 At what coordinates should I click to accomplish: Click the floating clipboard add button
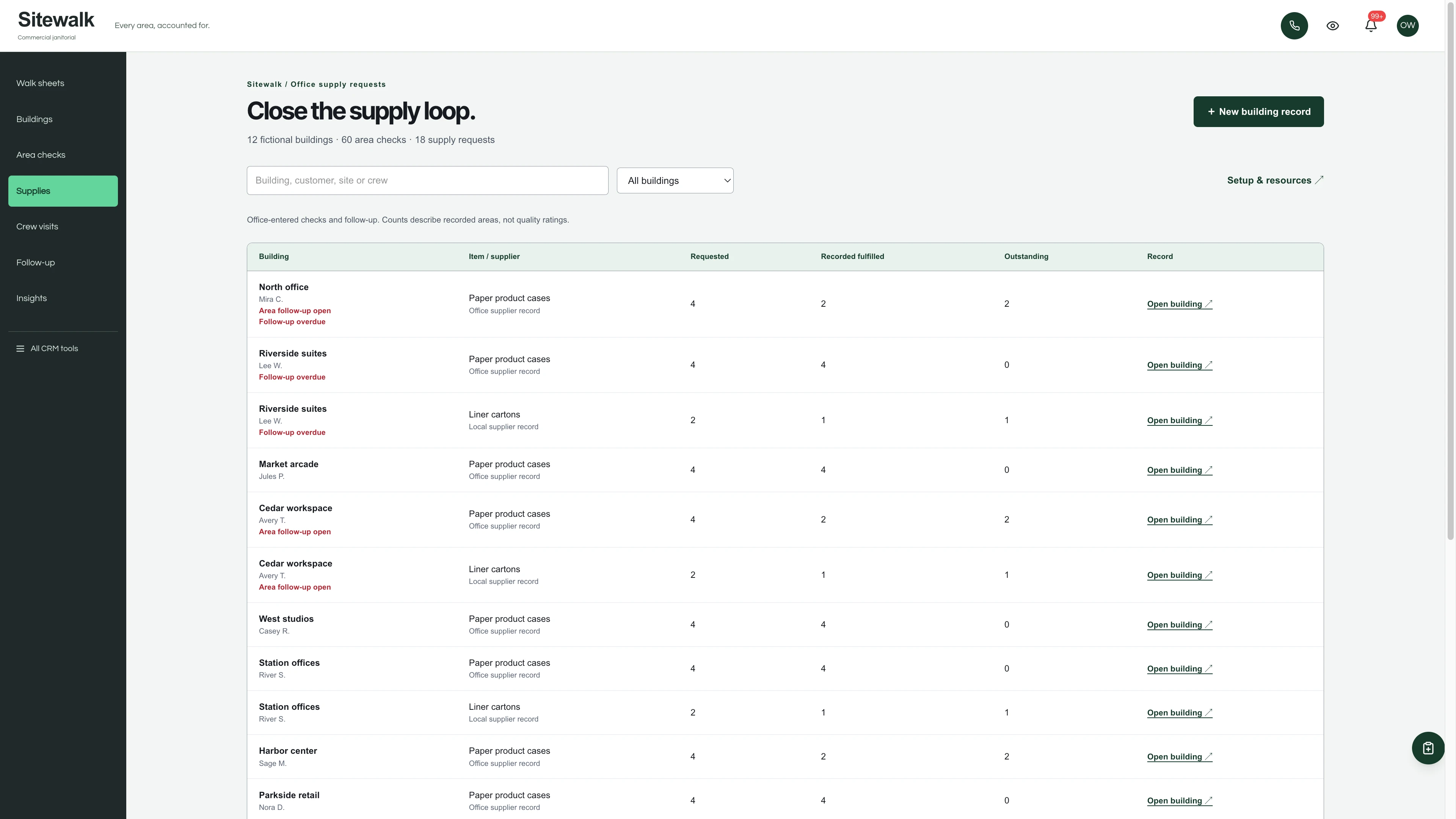[1428, 748]
